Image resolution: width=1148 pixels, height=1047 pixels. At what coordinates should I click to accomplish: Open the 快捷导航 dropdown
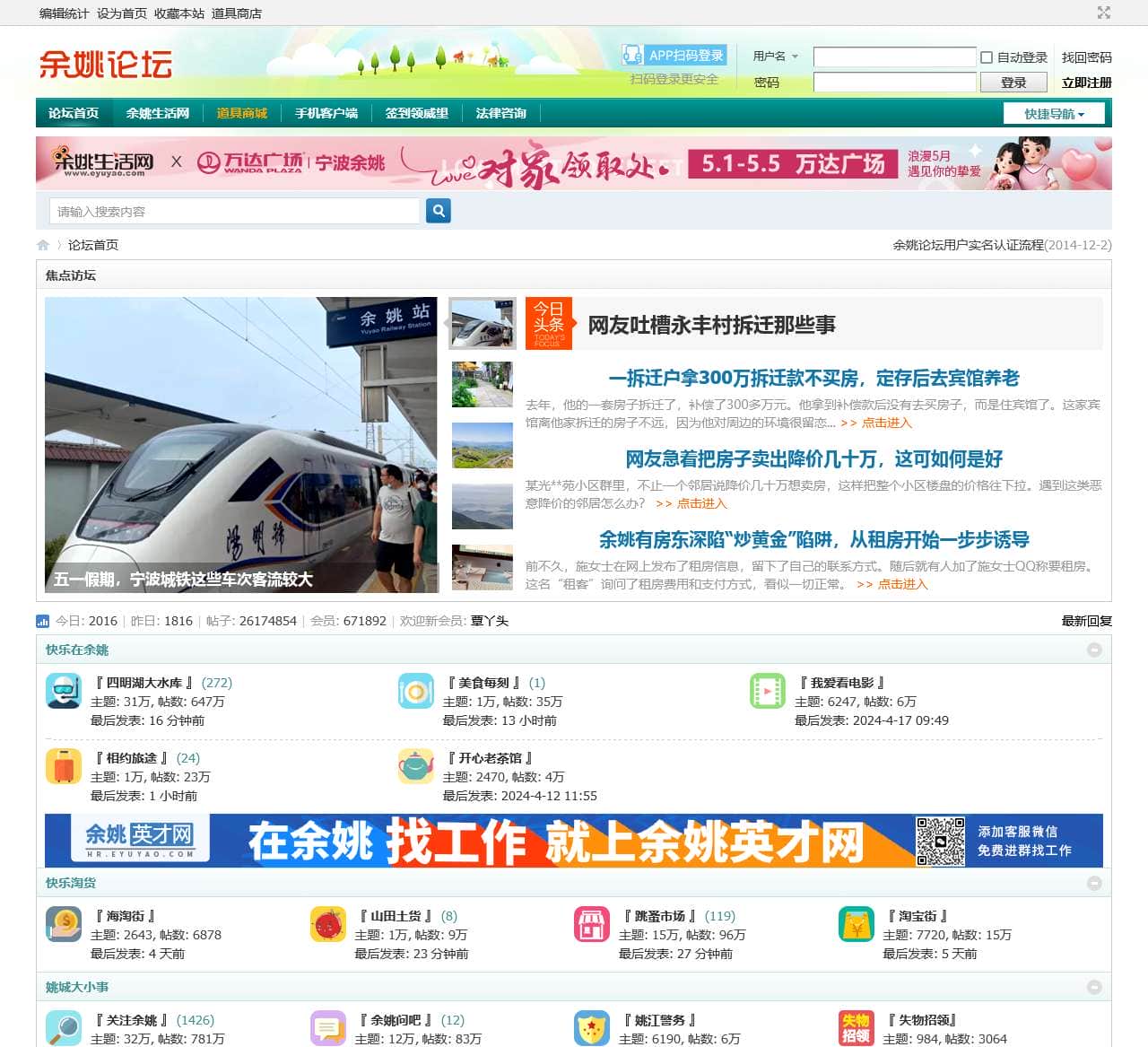[1055, 113]
